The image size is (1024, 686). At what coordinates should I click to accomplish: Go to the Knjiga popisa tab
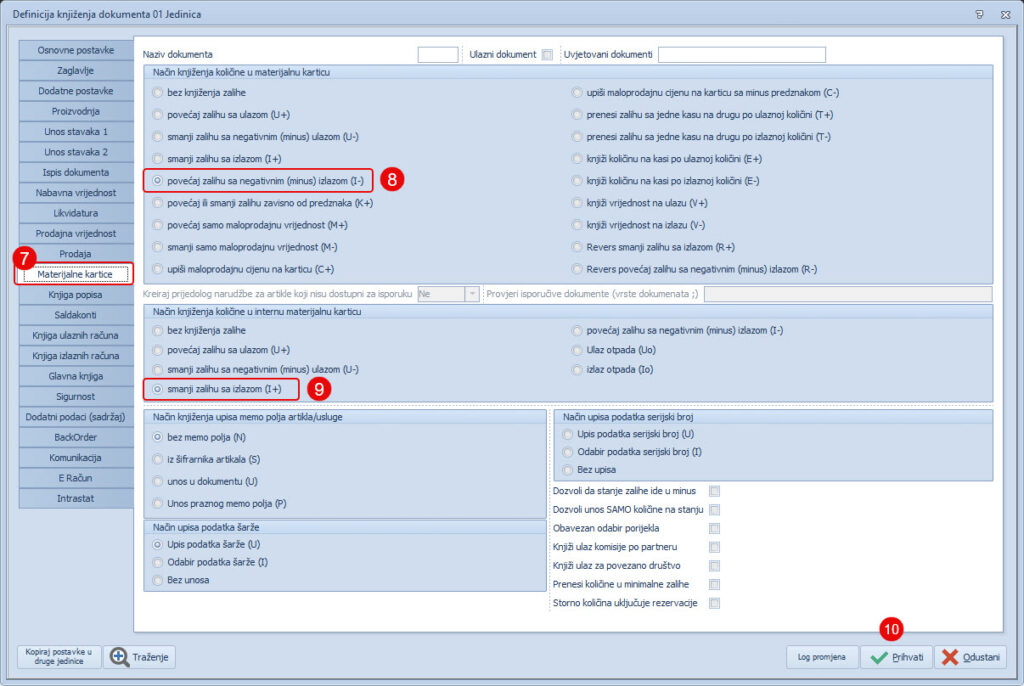[x=76, y=295]
